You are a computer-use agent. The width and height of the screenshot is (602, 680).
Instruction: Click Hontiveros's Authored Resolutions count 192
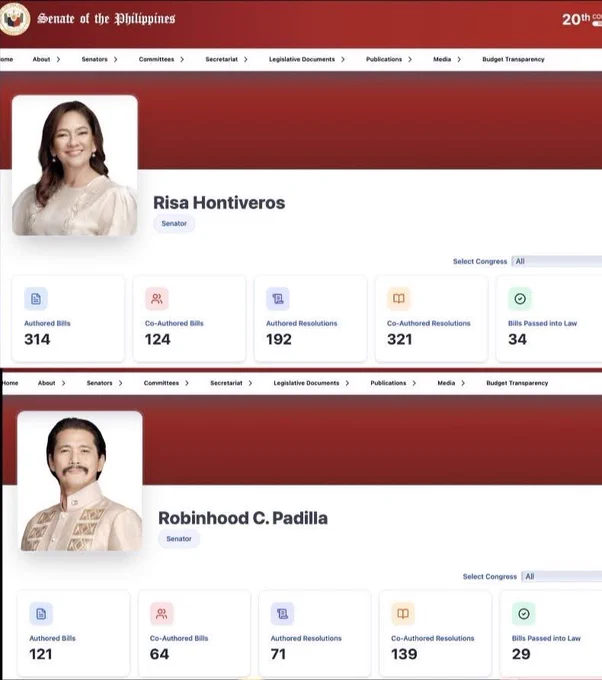(x=279, y=339)
